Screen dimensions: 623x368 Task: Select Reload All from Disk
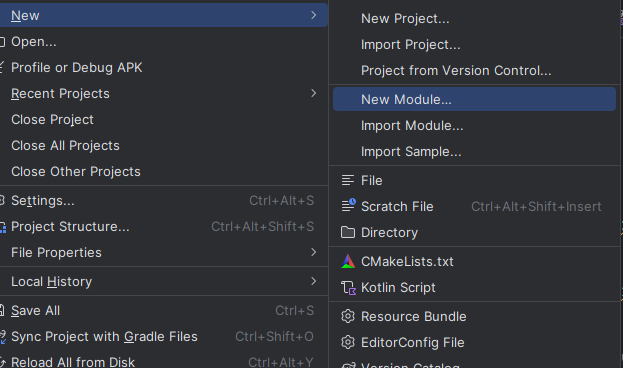click(x=163, y=361)
